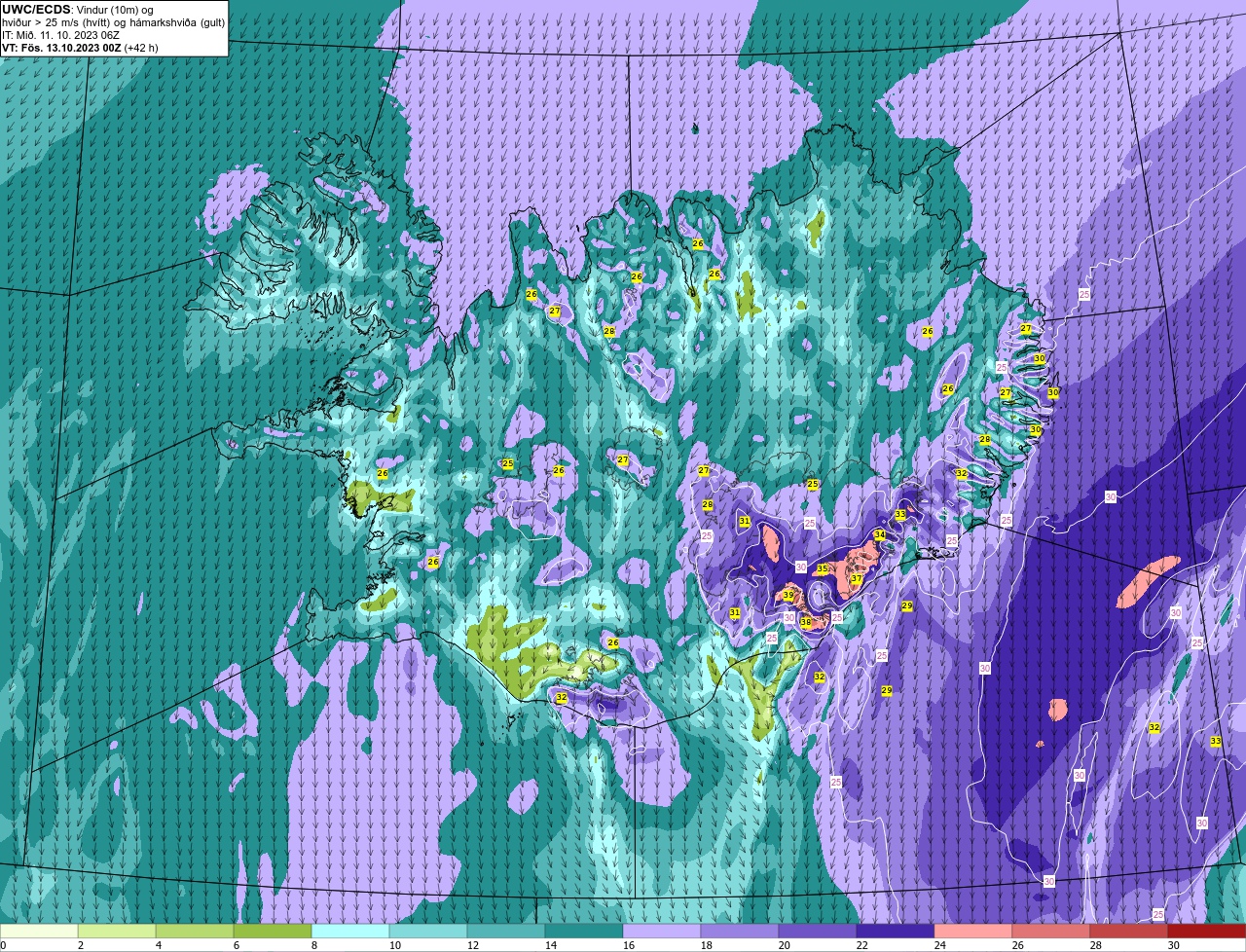Click the 22–24 m/s dark indigo legend swatch
Image resolution: width=1246 pixels, height=952 pixels.
(896, 931)
